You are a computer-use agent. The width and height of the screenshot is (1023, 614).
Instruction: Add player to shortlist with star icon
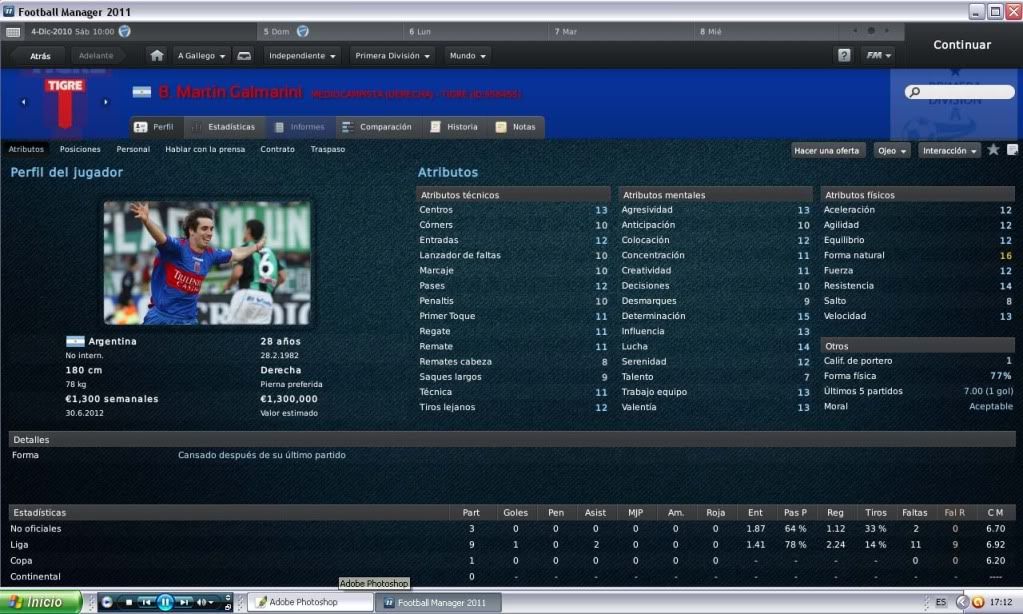[993, 150]
